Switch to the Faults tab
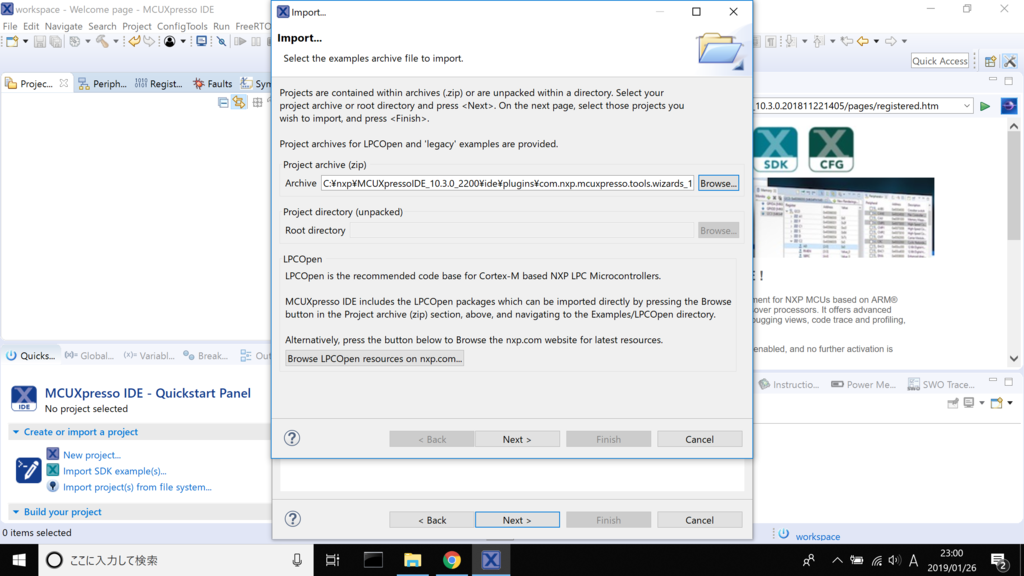Image resolution: width=1024 pixels, height=576 pixels. (x=213, y=84)
